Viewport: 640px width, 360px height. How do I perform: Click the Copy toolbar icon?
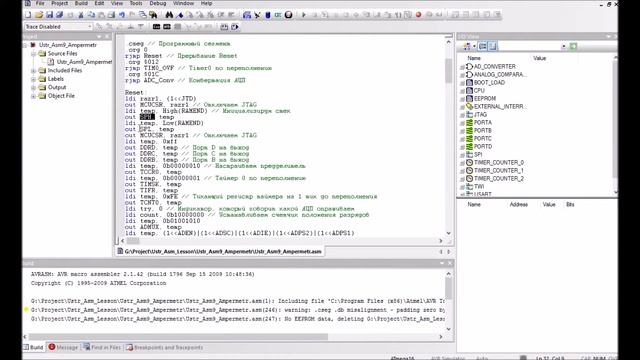coord(91,15)
